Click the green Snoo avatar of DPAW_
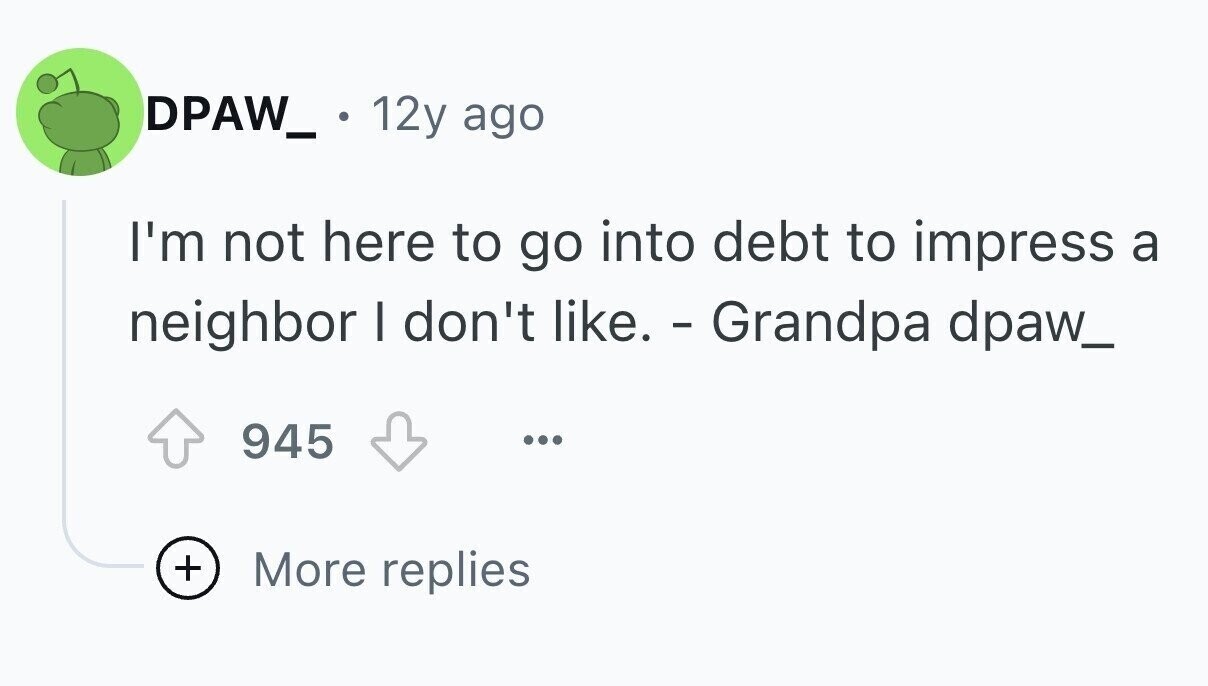Screen dimensions: 1208x686 (x=80, y=113)
